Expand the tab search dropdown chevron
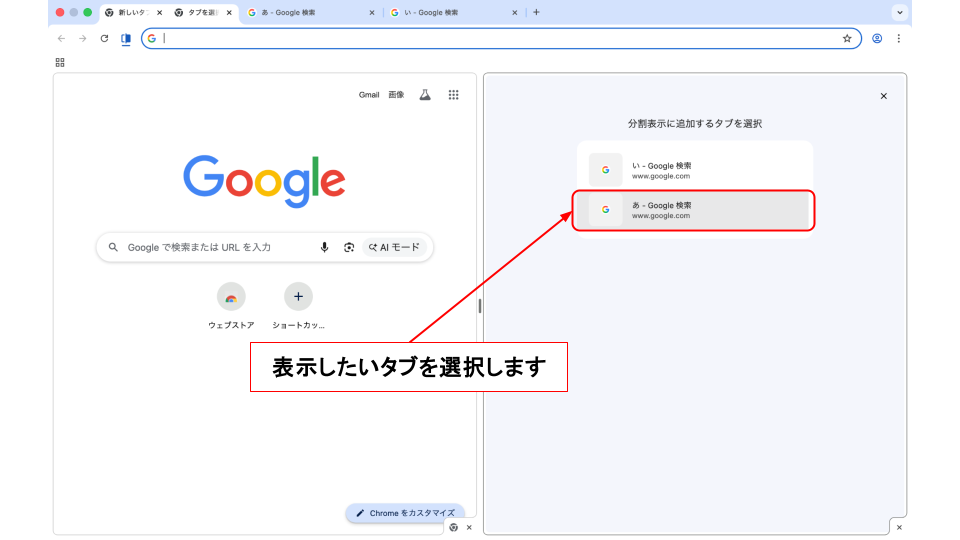This screenshot has height=540, width=960. click(x=899, y=12)
